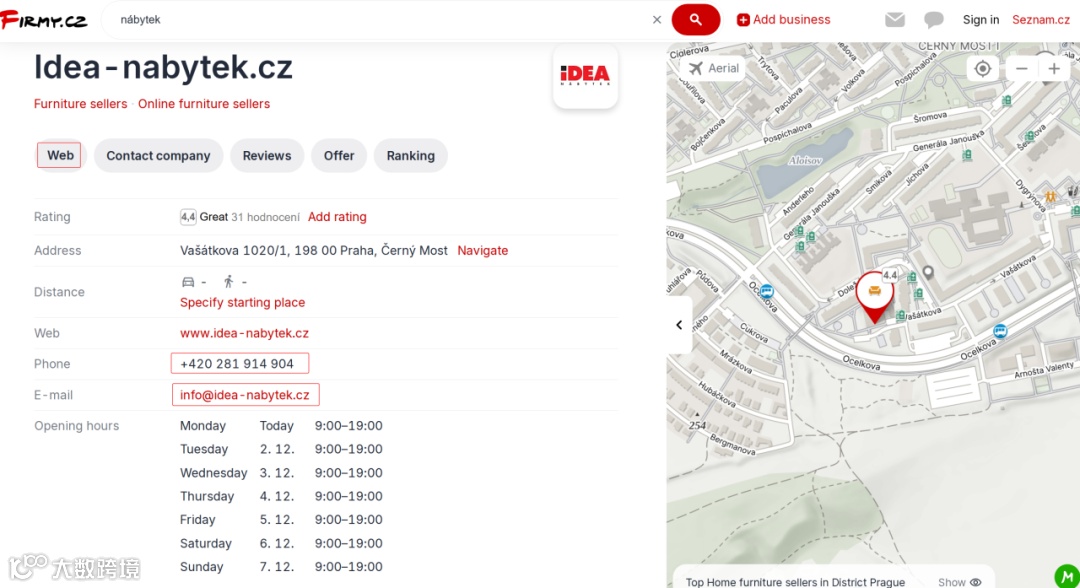Clear the search field with X icon
This screenshot has height=588, width=1080.
pos(656,20)
